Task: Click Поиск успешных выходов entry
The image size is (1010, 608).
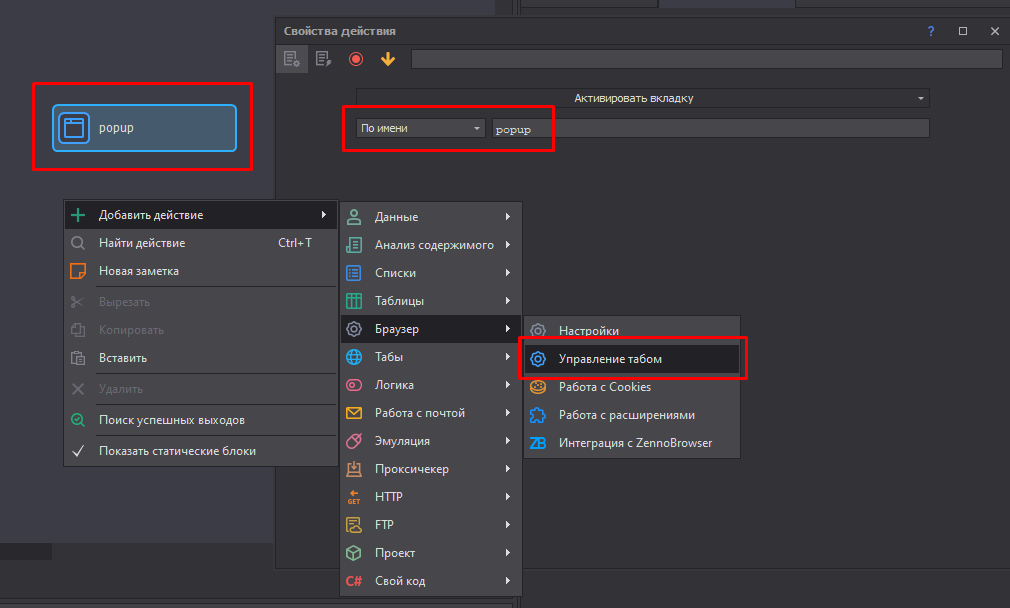Action: pos(171,420)
